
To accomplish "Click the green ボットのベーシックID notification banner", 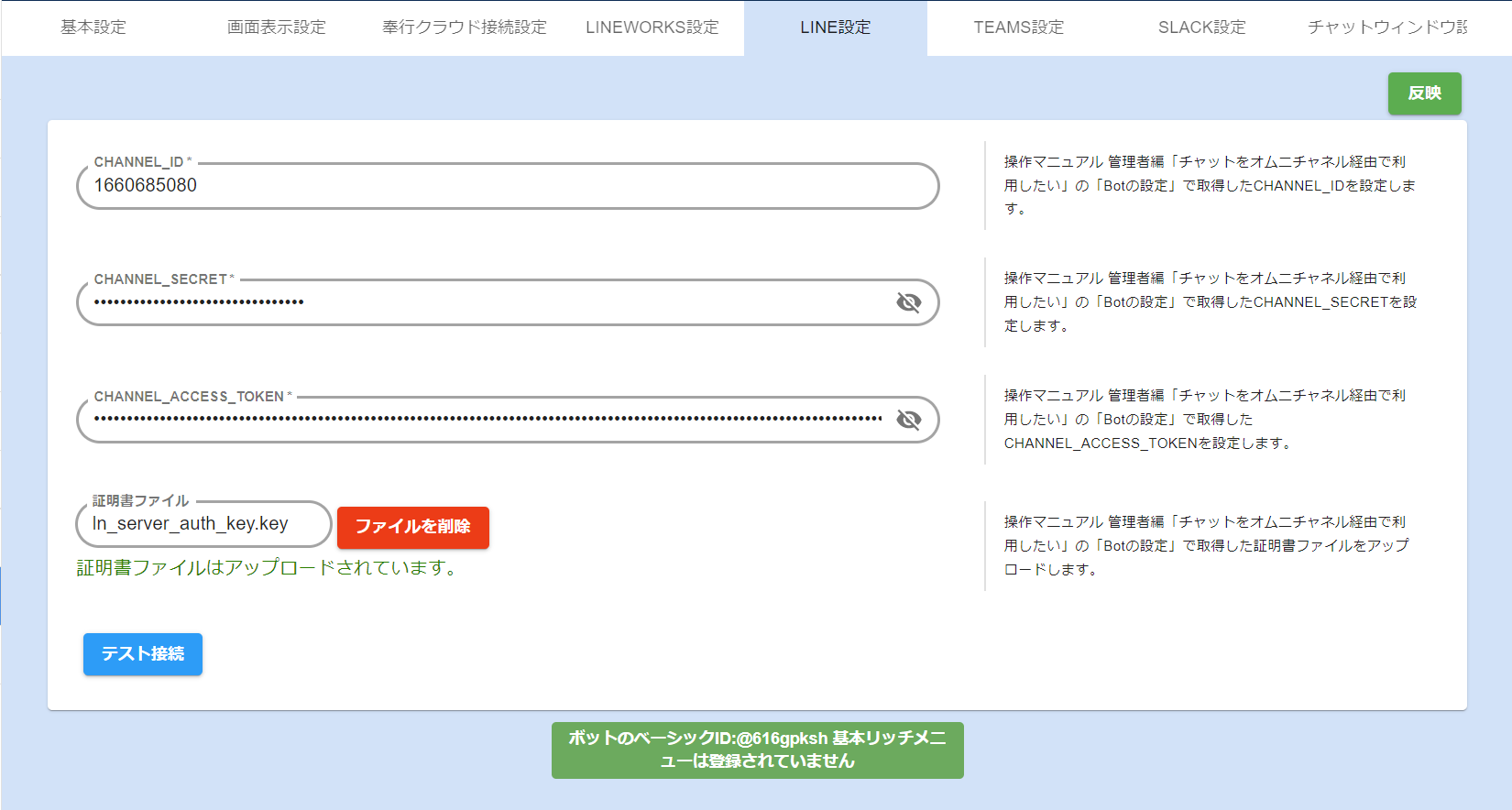I will point(757,750).
